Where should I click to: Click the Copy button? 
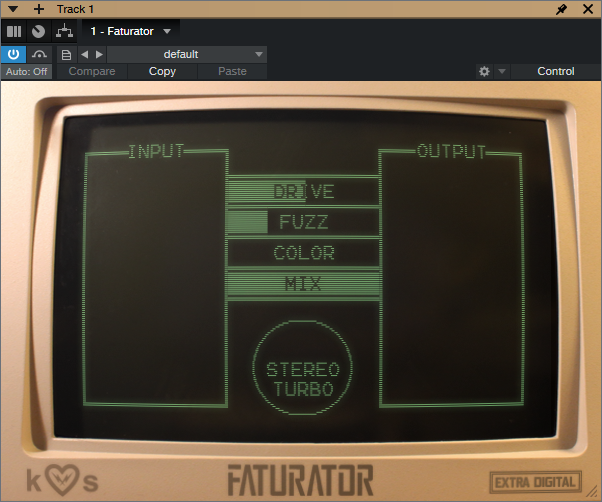162,71
